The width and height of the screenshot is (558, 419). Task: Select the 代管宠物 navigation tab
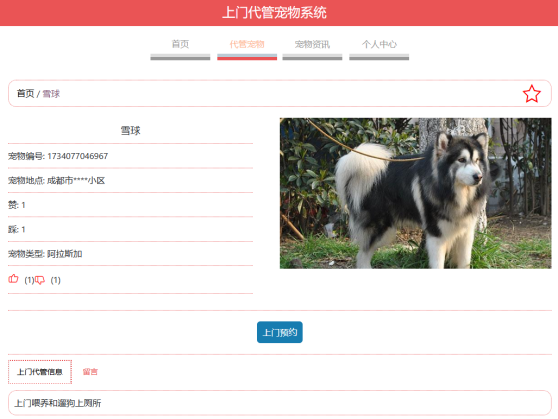coord(247,44)
